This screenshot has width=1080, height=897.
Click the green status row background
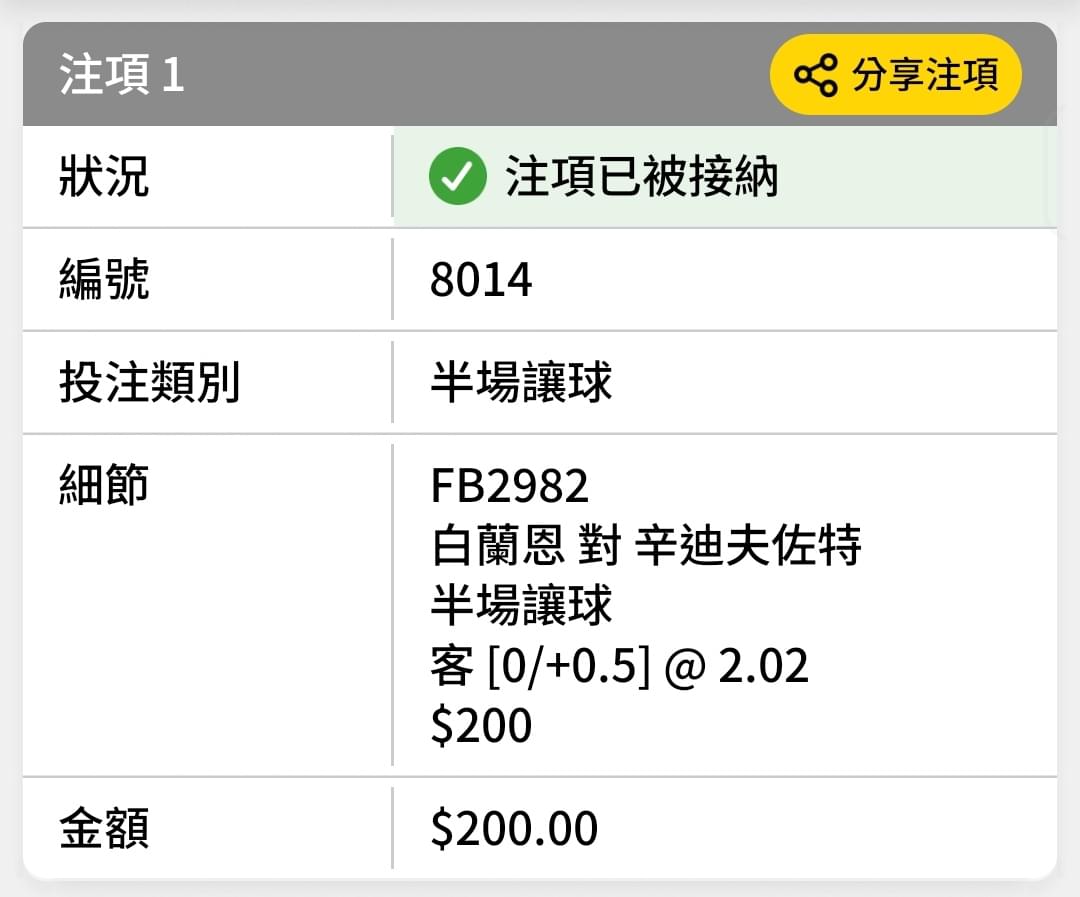pos(725,176)
